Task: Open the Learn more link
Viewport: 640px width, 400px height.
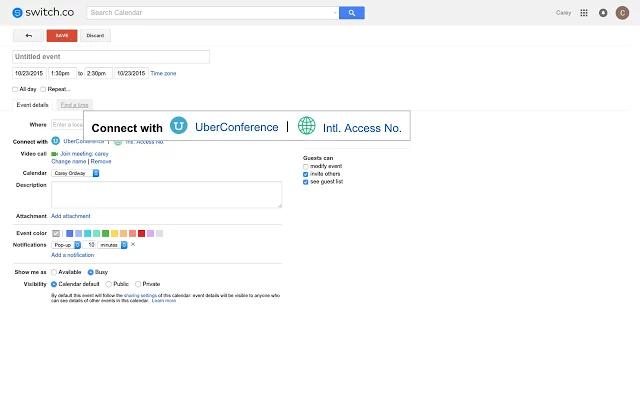Action: (164, 300)
